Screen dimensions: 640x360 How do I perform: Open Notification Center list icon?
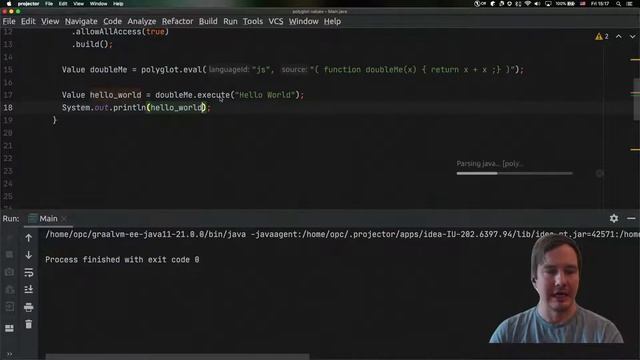coord(630,4)
